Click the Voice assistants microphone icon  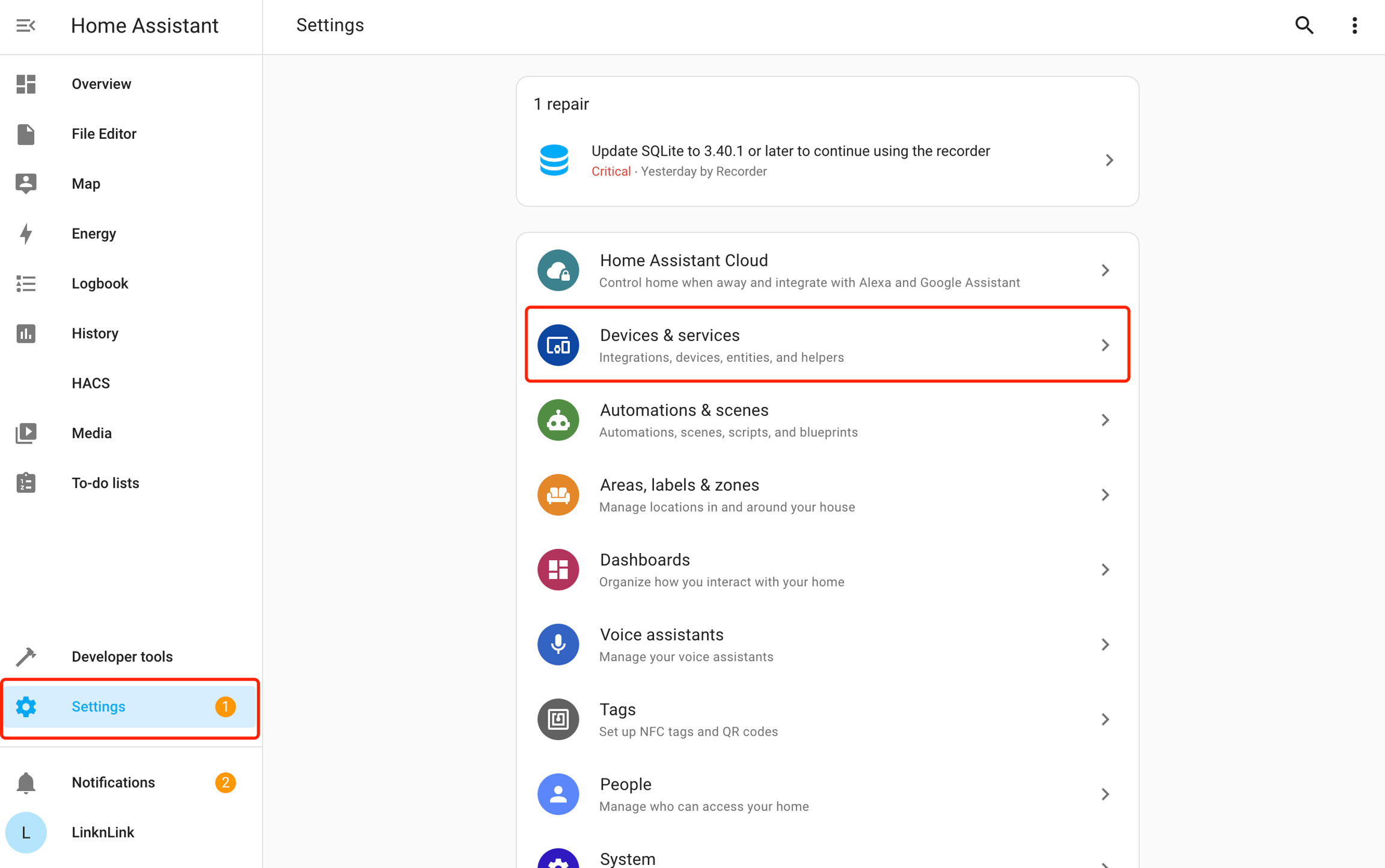click(x=558, y=644)
